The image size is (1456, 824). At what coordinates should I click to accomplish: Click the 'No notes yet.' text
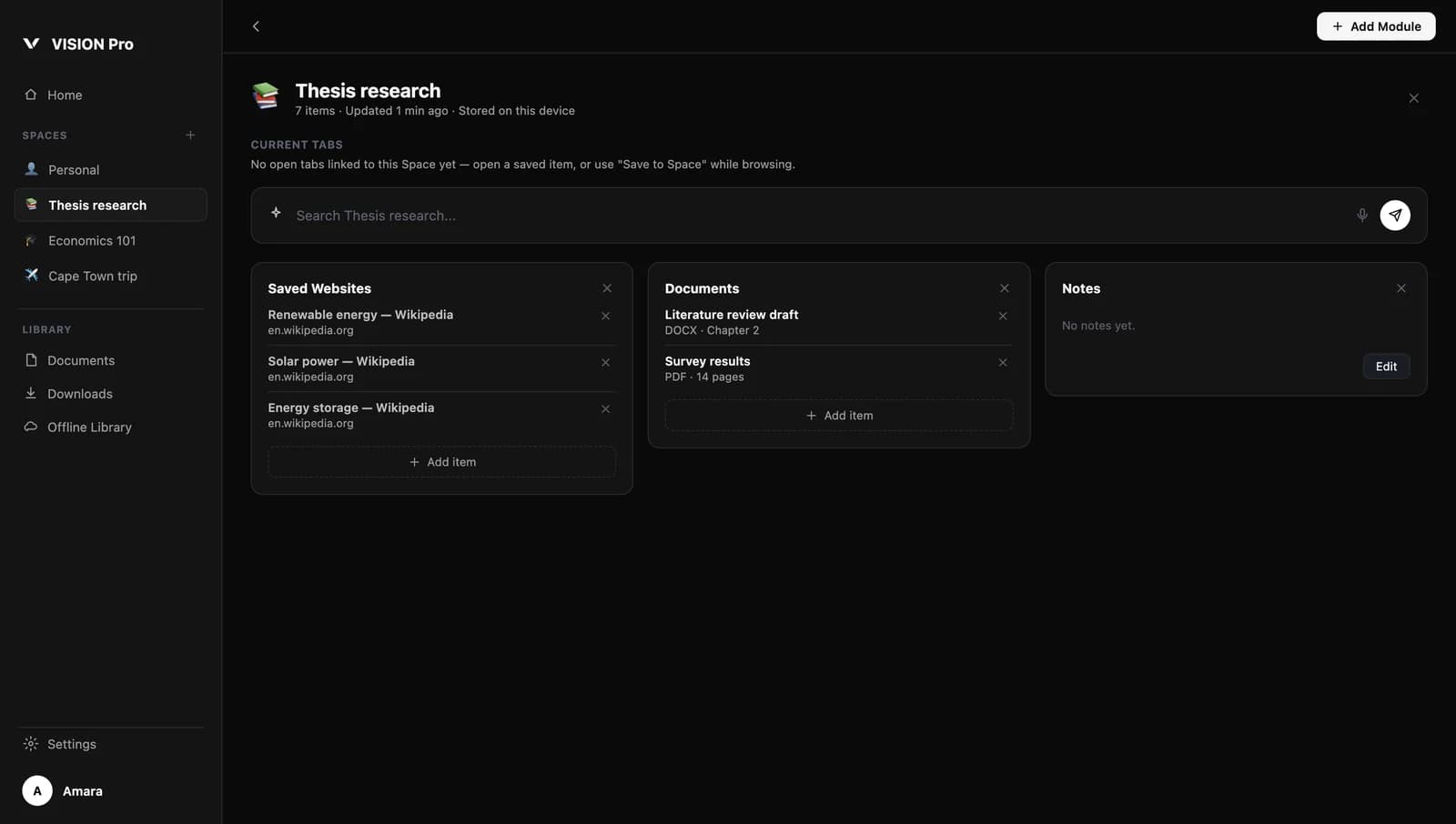(x=1098, y=326)
